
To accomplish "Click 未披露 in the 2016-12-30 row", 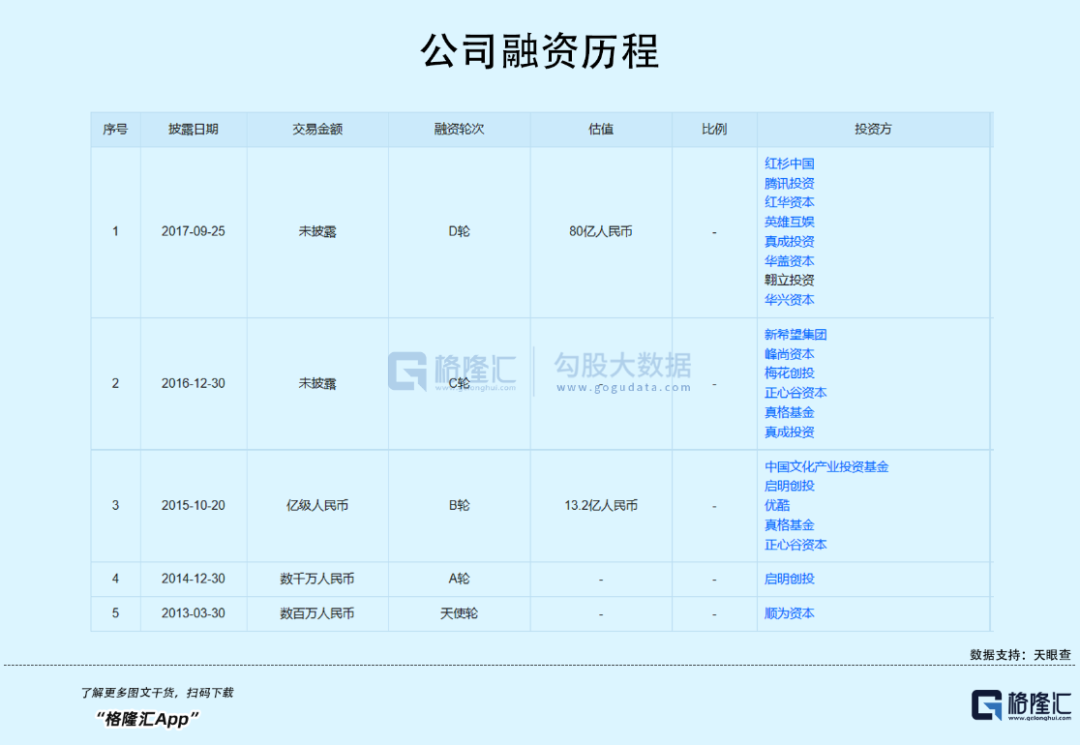I will [x=317, y=384].
